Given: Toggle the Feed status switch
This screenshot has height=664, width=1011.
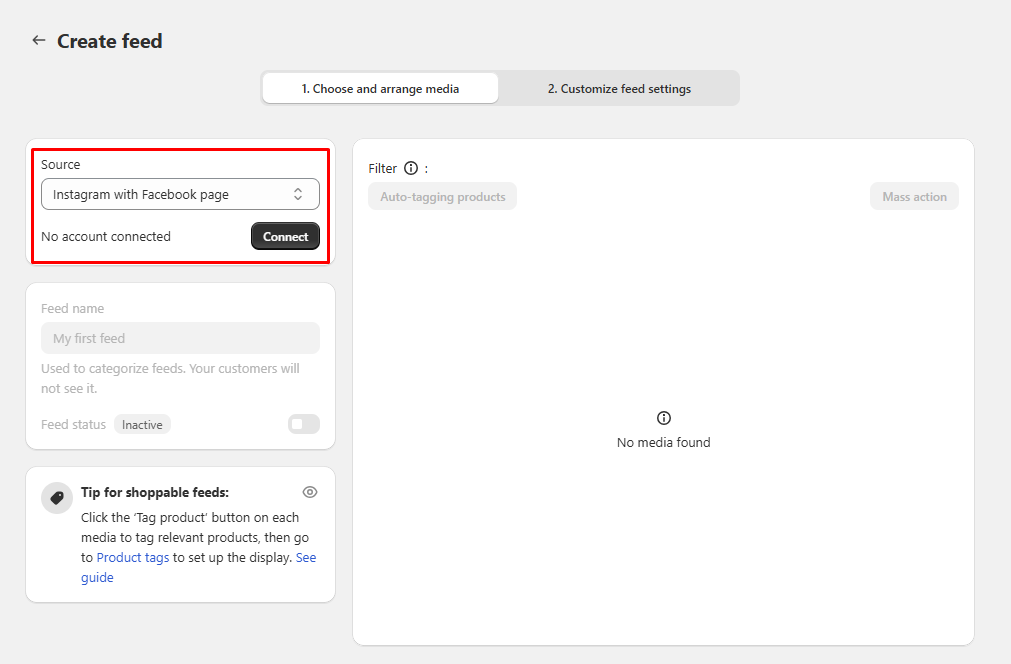Looking at the screenshot, I should (x=303, y=424).
